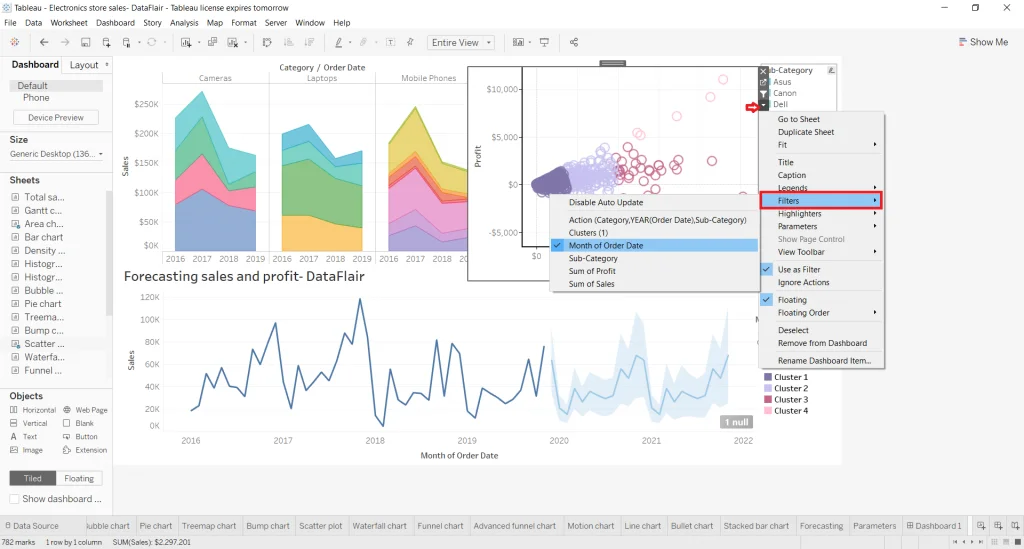Image resolution: width=1024 pixels, height=549 pixels.
Task: Expand the View Toolbar submenu
Action: pyautogui.click(x=822, y=252)
